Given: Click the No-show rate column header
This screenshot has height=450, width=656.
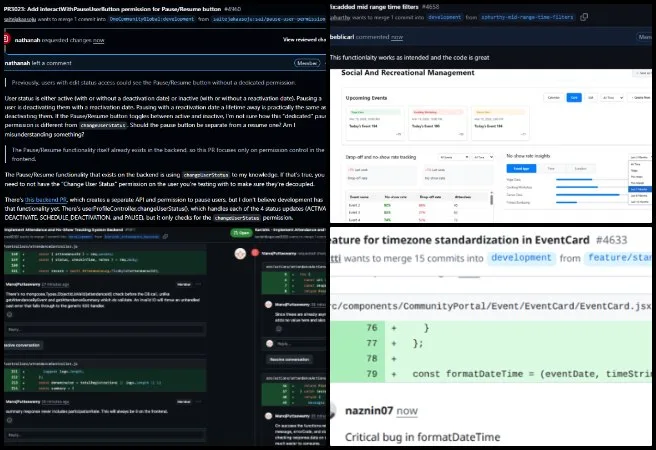Looking at the screenshot, I should [x=393, y=197].
